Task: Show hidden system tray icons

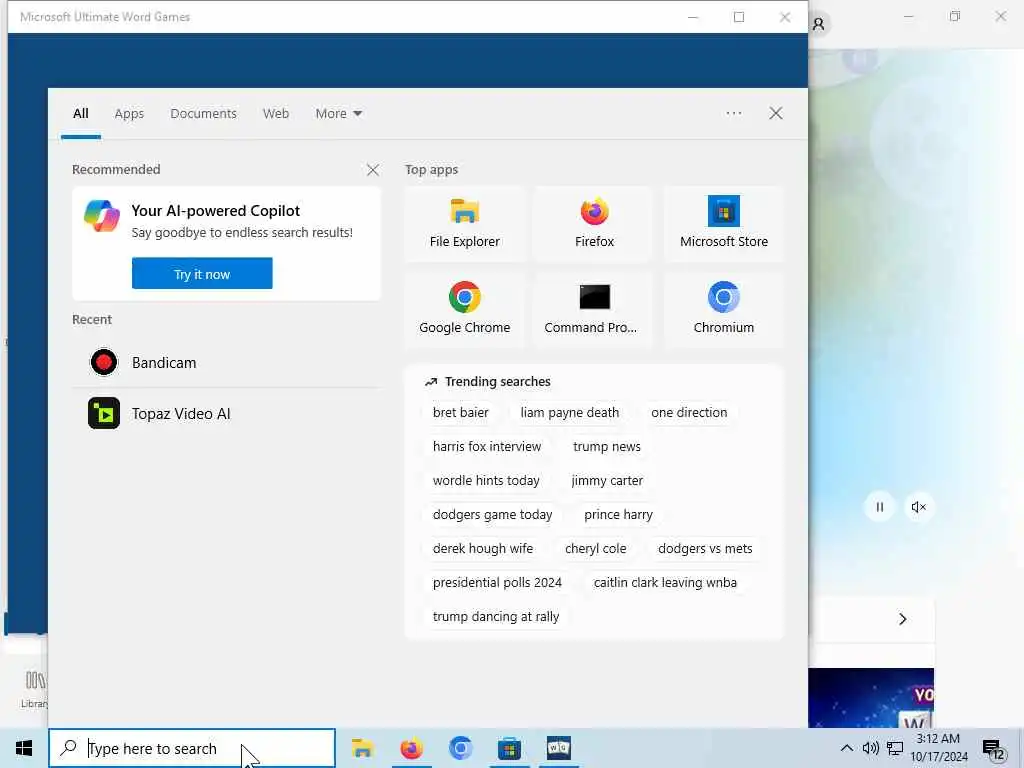Action: click(x=846, y=748)
